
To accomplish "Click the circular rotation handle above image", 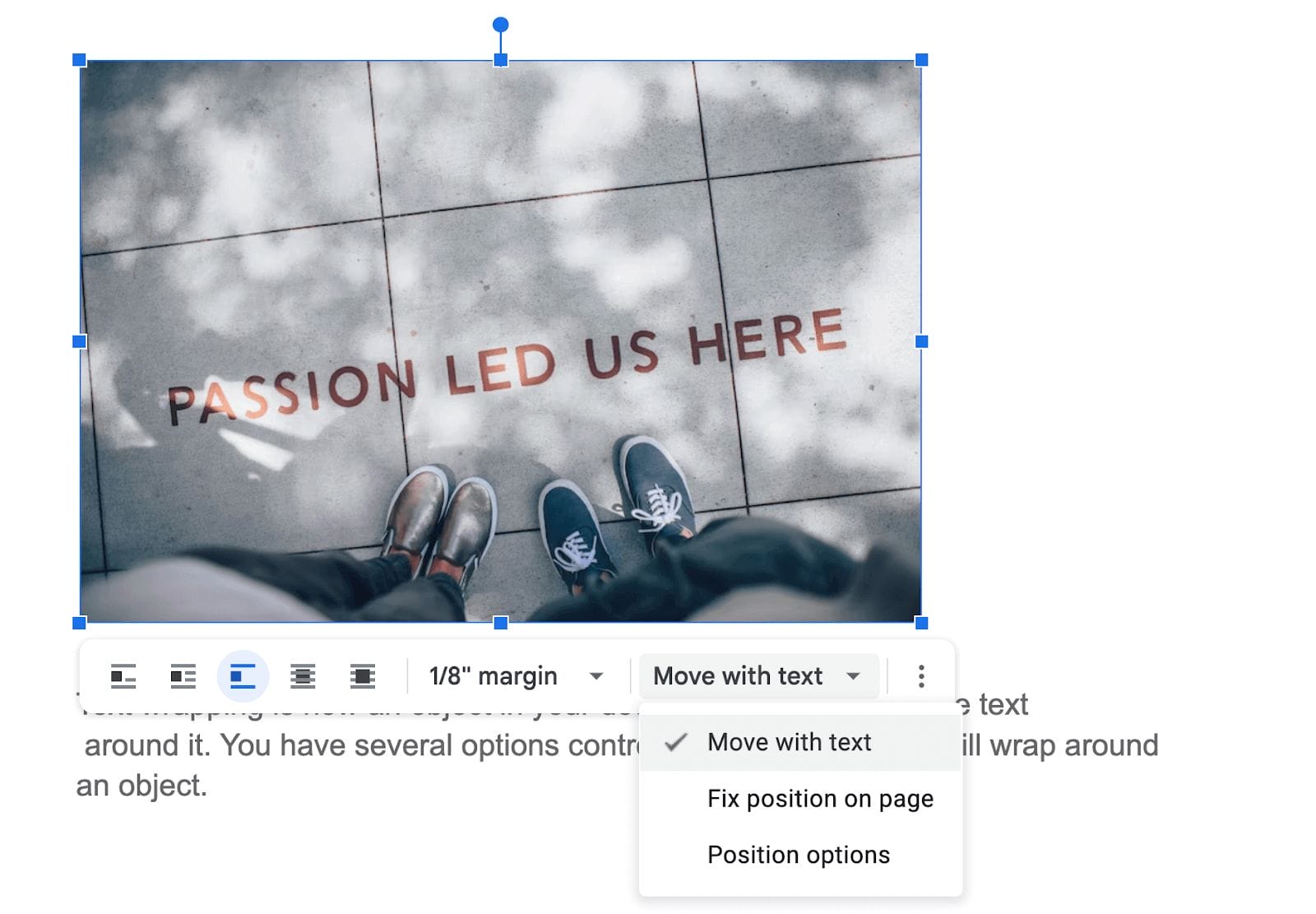I will coord(500,25).
